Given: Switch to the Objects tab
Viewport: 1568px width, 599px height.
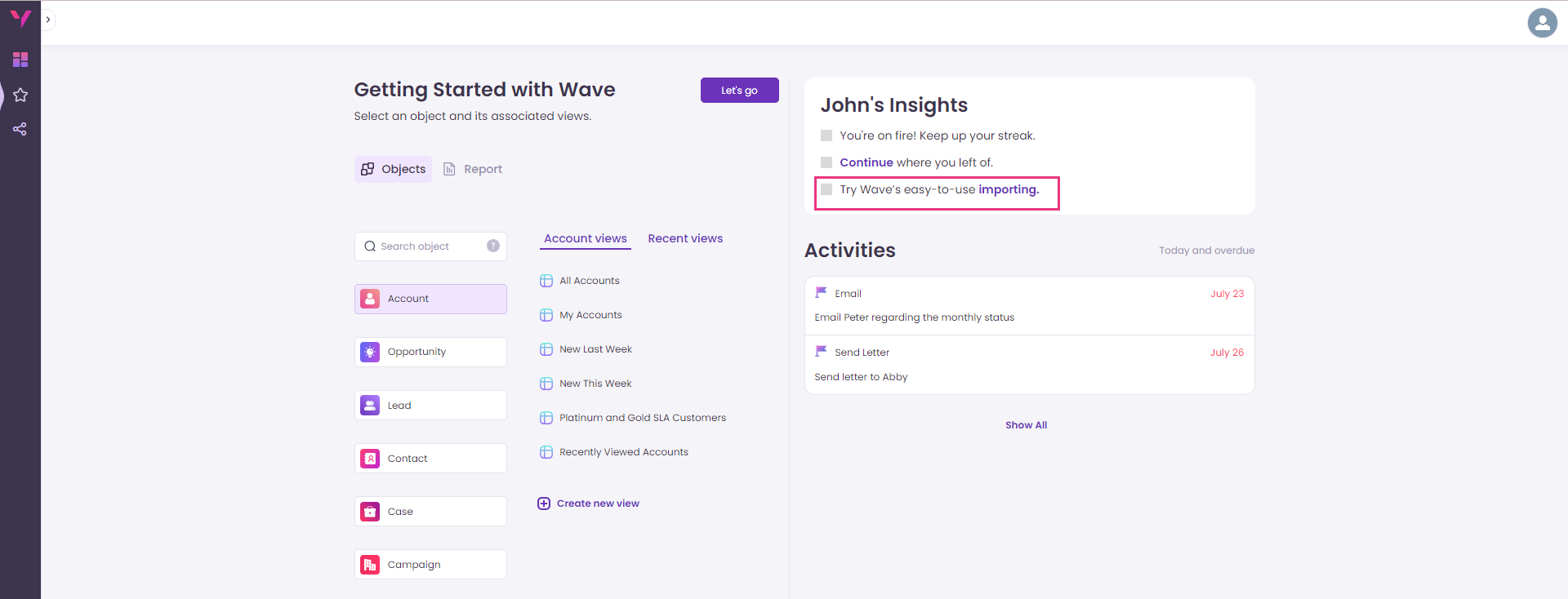Looking at the screenshot, I should coord(393,169).
